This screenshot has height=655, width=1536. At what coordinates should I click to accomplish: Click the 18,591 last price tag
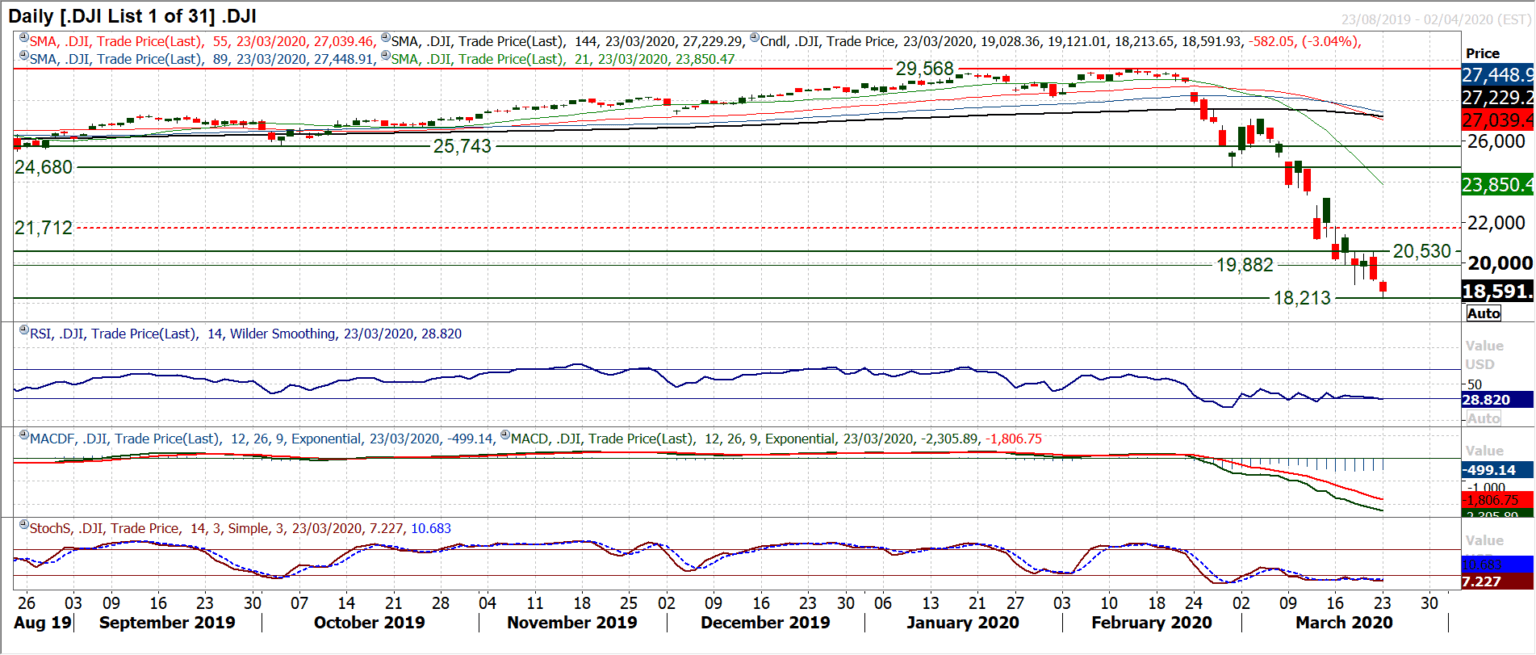click(x=1496, y=288)
